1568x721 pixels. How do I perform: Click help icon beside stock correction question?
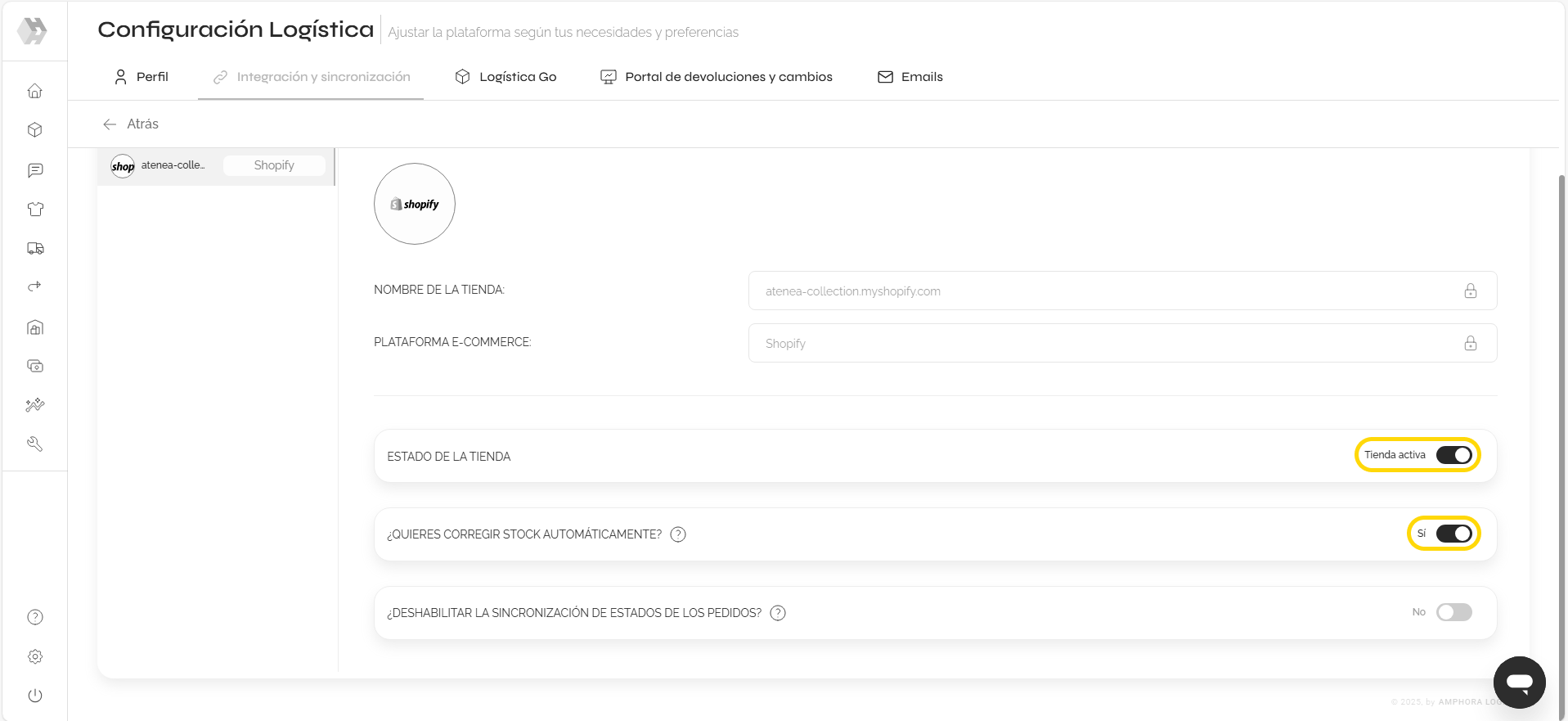[x=678, y=534]
